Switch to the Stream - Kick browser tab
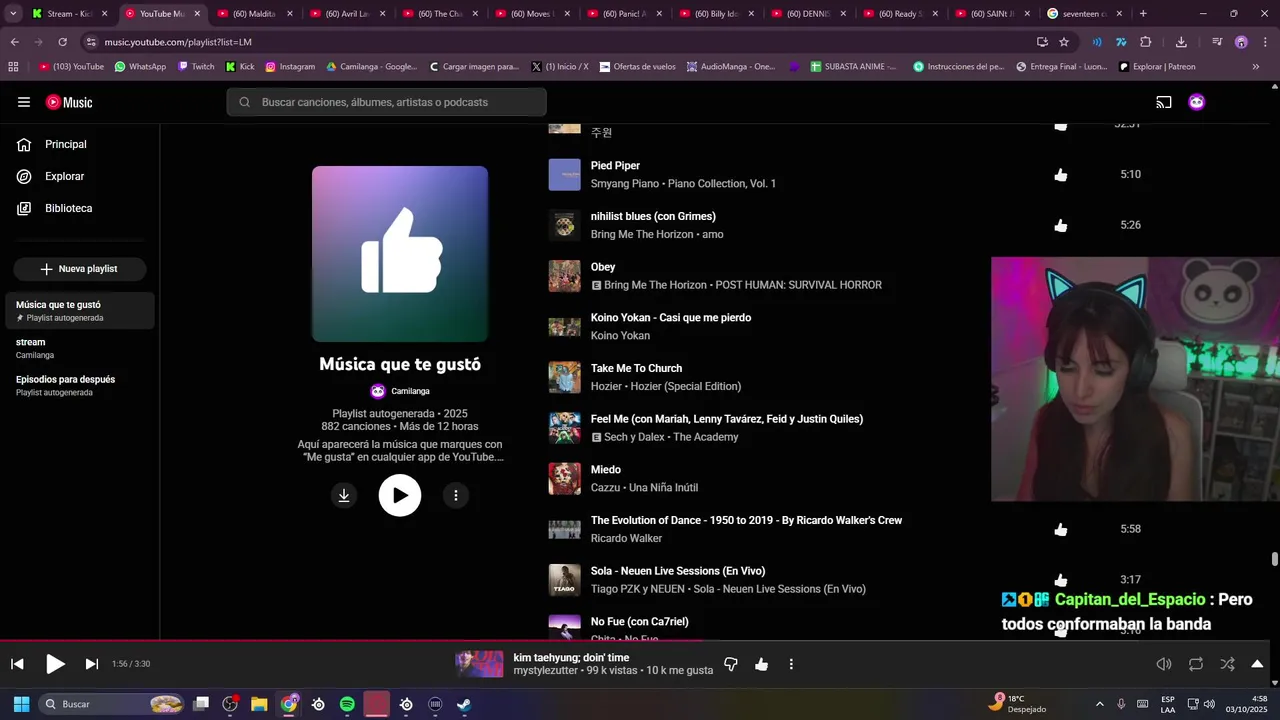 coord(69,14)
